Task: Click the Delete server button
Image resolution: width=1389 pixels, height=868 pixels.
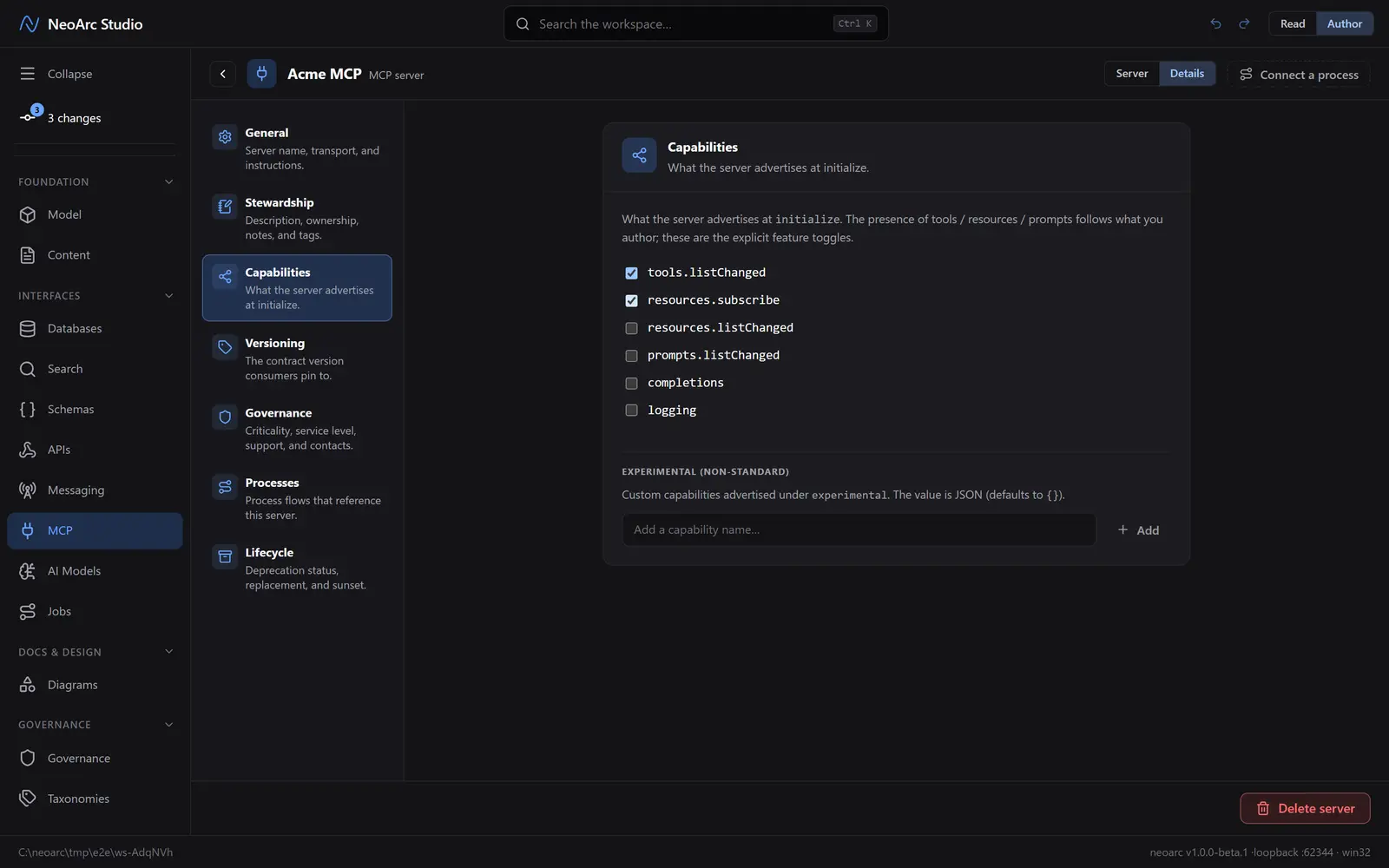Action: coord(1305,808)
